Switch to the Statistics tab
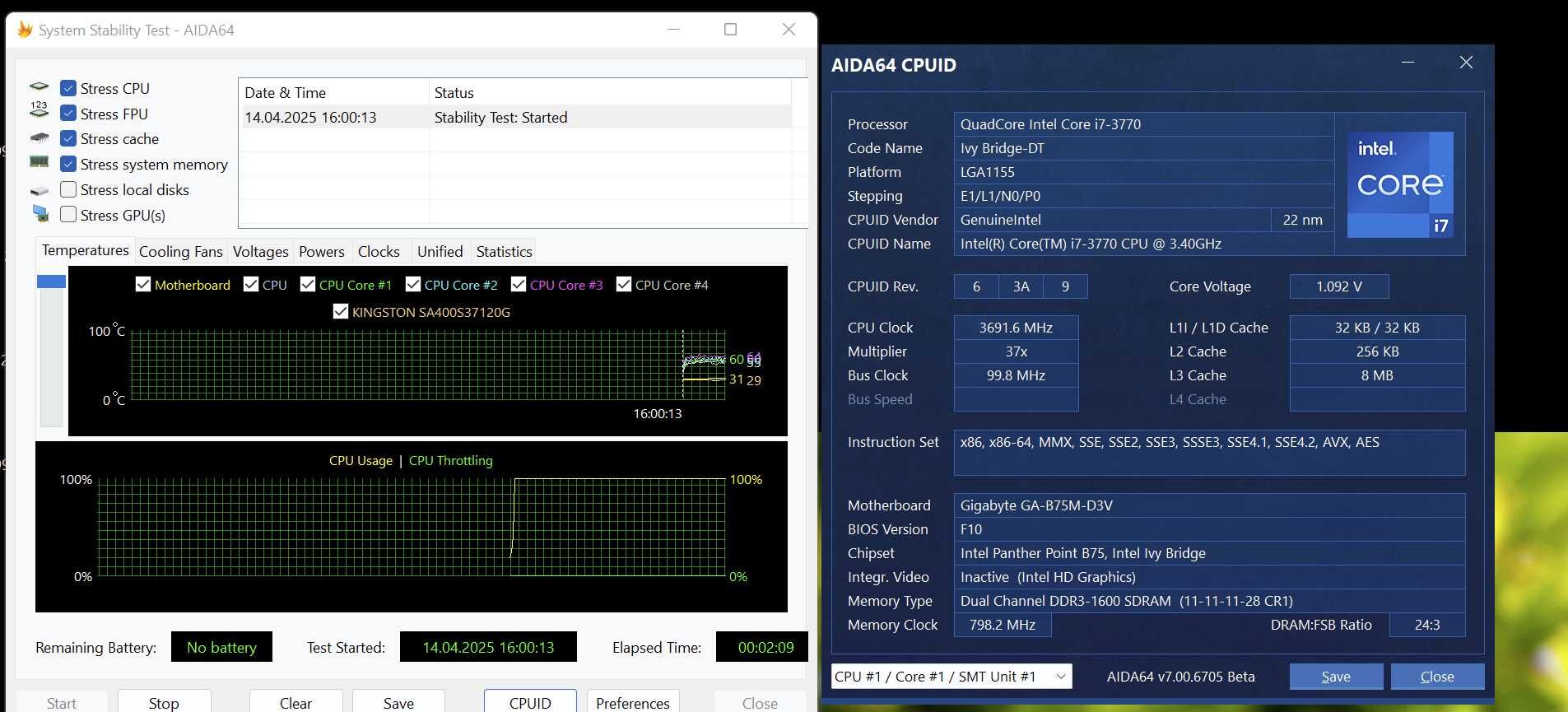 [504, 252]
